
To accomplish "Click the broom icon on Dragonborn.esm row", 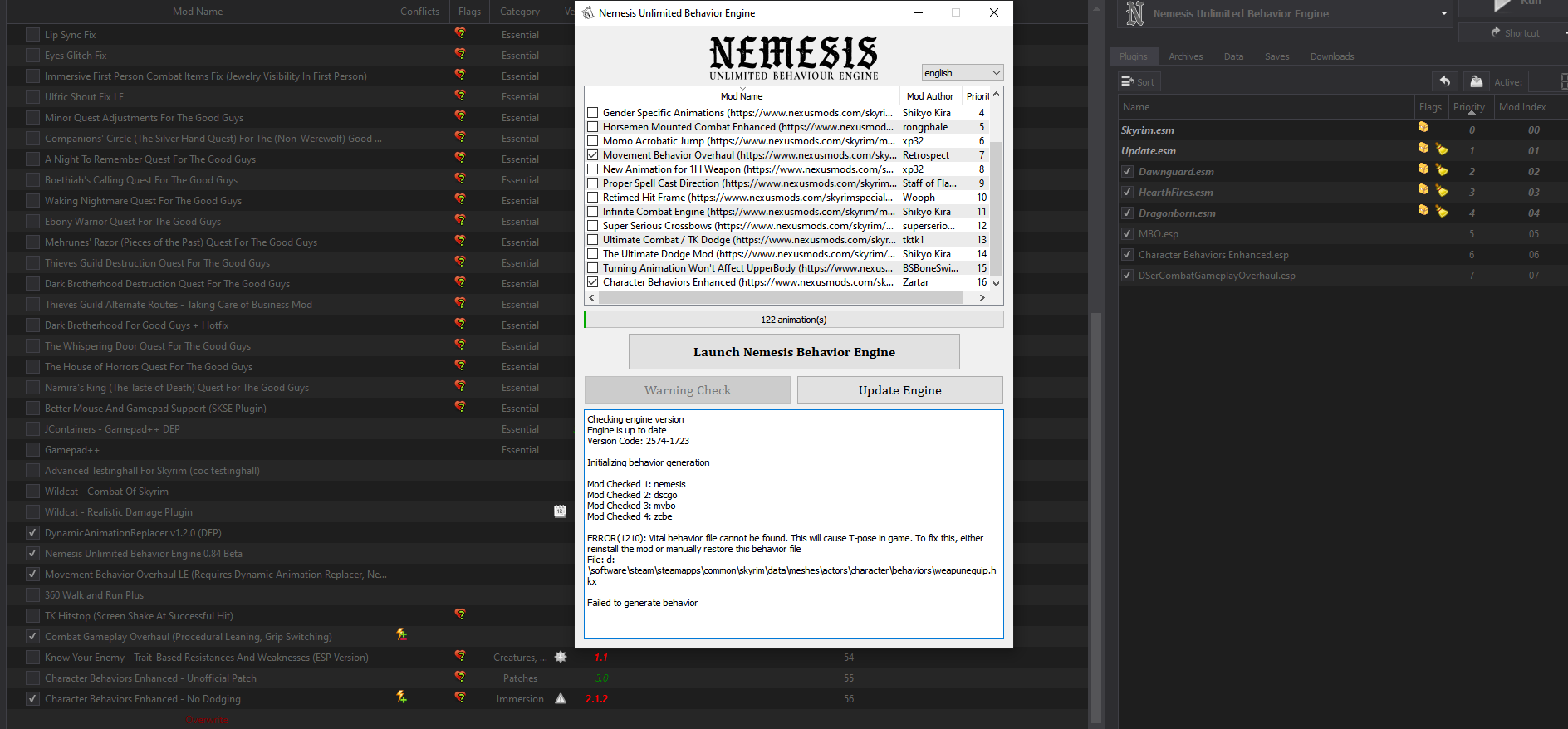I will tap(1442, 212).
